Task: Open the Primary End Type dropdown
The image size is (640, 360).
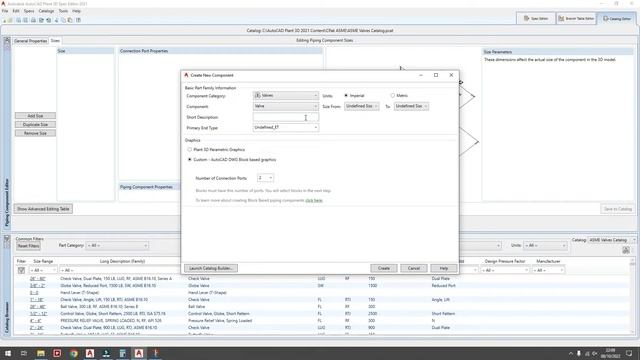Action: coord(286,128)
